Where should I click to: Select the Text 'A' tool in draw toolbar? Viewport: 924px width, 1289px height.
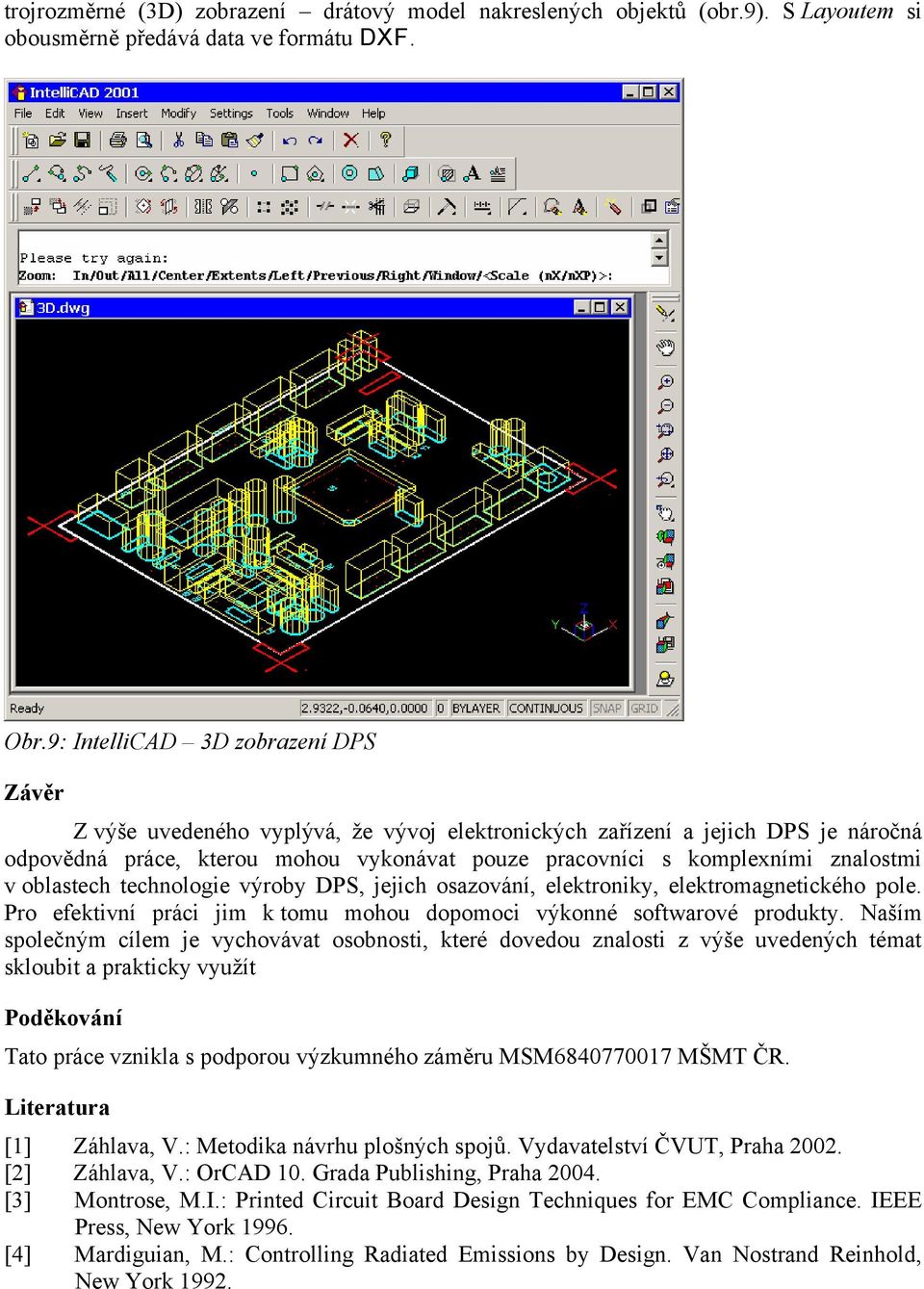pyautogui.click(x=472, y=173)
